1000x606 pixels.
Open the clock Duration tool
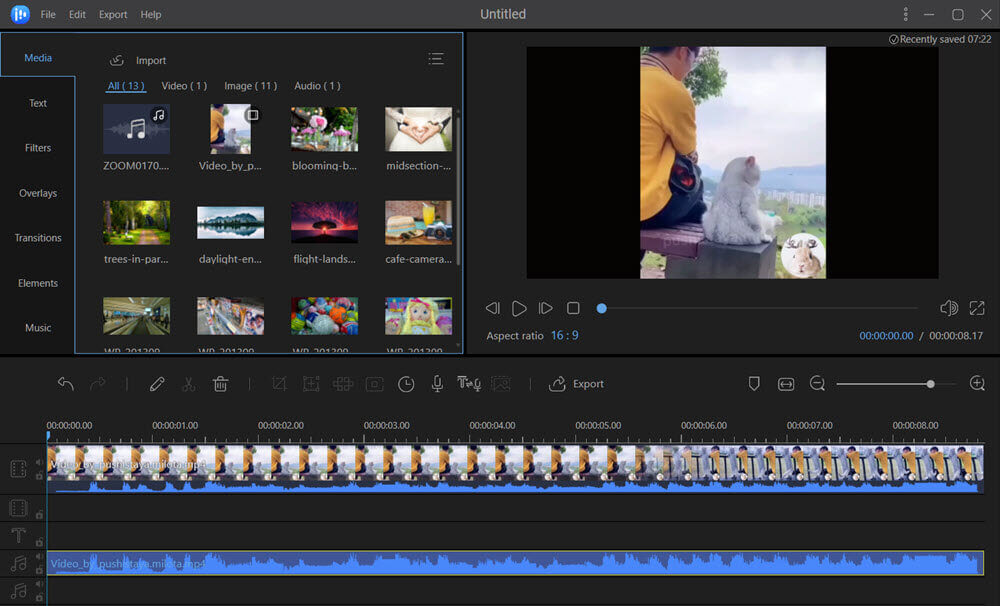point(406,384)
